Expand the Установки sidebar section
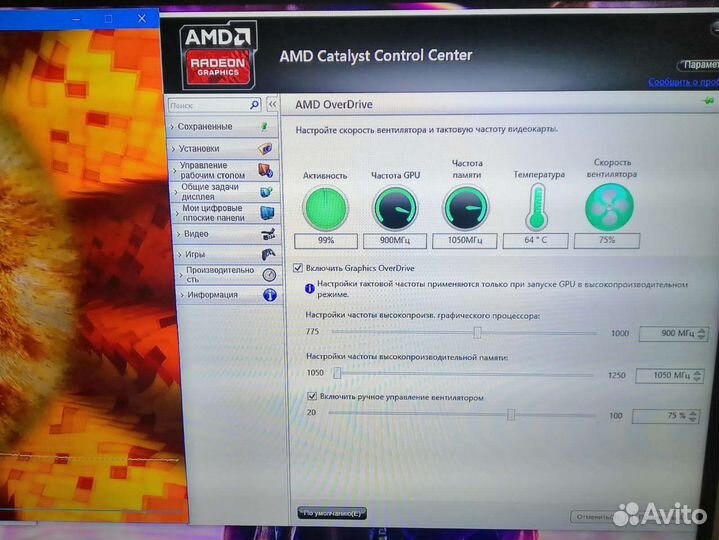Image resolution: width=719 pixels, height=540 pixels. click(223, 149)
